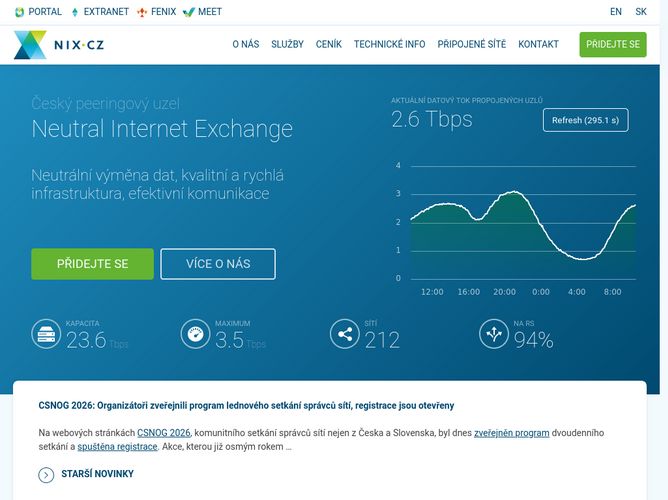Click the 8:00 label on graph axis
The height and width of the screenshot is (500, 668).
(612, 292)
